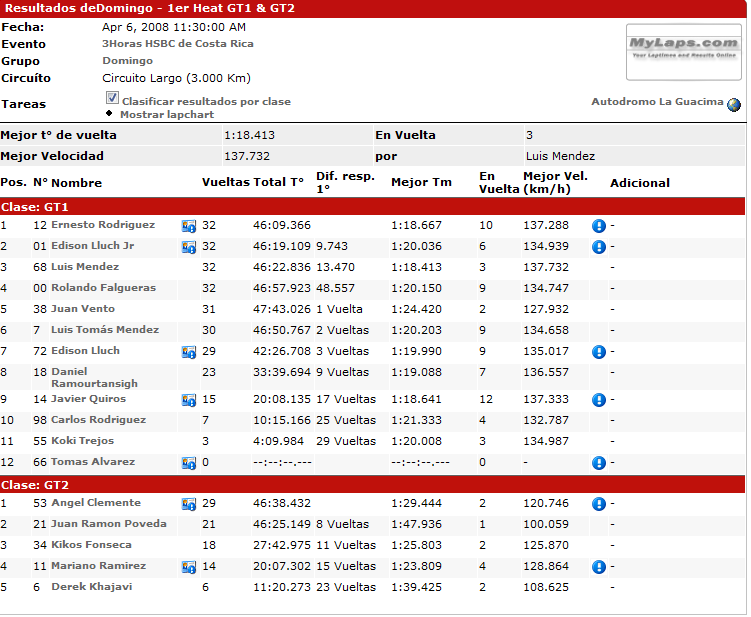Open lap details icon for Edison Lluch Jr
This screenshot has width=751, height=617.
pyautogui.click(x=188, y=247)
